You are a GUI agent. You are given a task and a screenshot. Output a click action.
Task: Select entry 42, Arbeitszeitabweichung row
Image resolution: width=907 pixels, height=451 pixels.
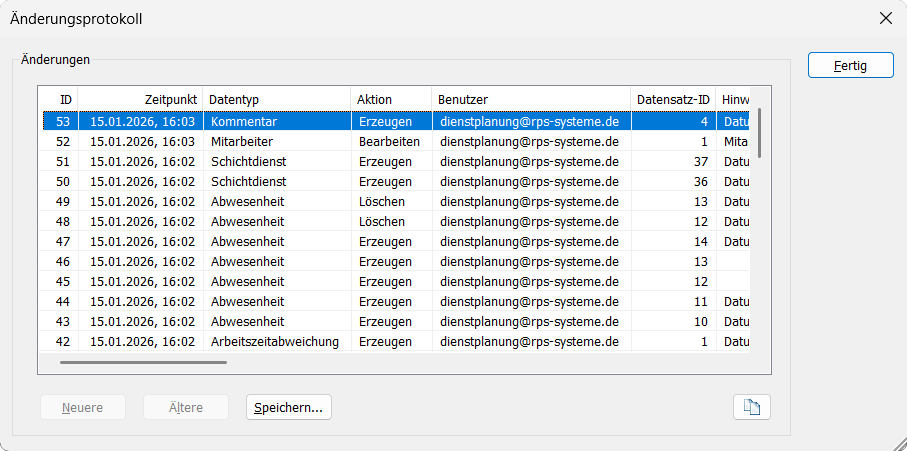[396, 342]
